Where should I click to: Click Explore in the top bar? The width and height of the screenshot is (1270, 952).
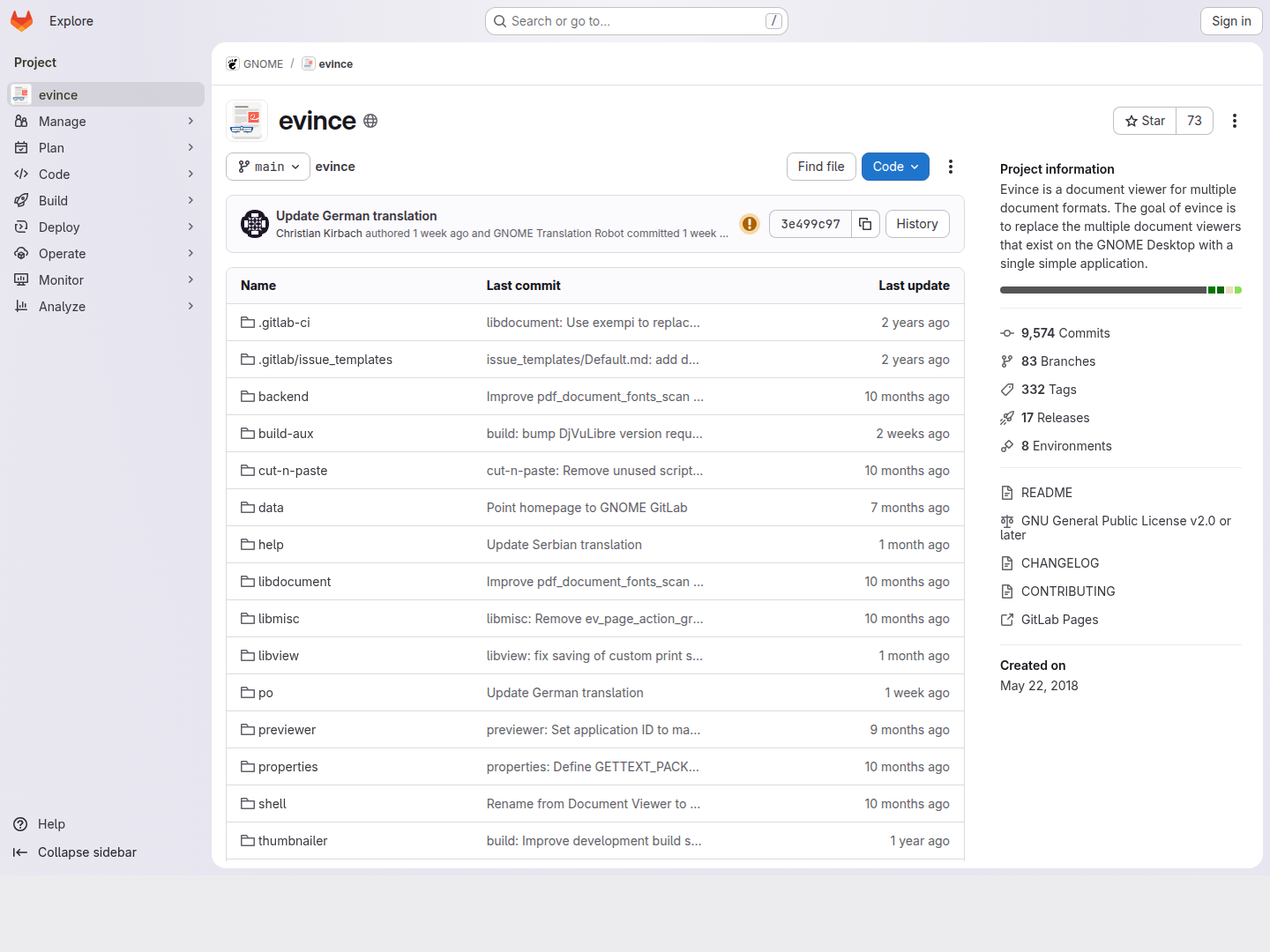tap(71, 21)
